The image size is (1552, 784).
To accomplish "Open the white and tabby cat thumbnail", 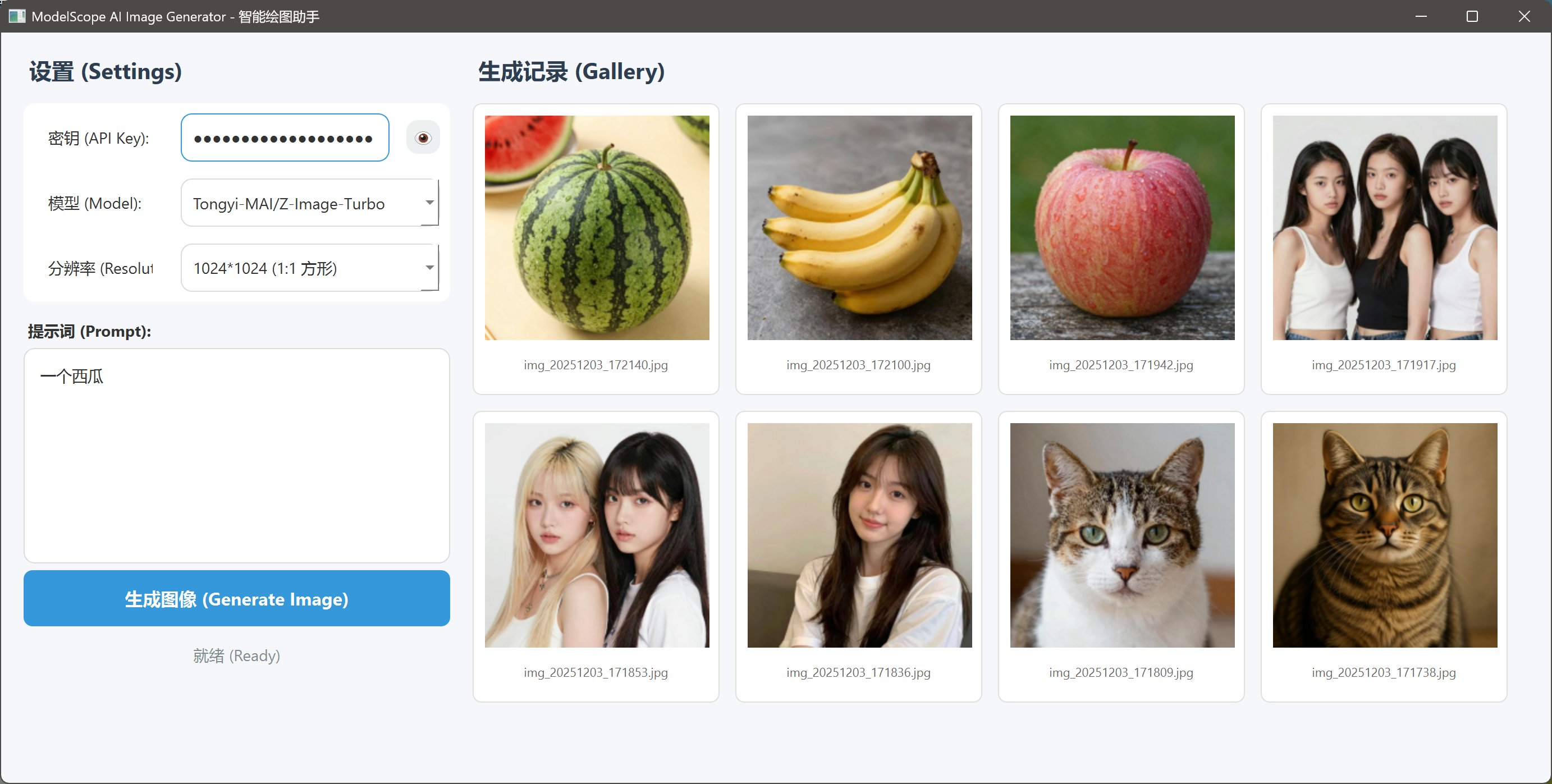I will pyautogui.click(x=1122, y=535).
